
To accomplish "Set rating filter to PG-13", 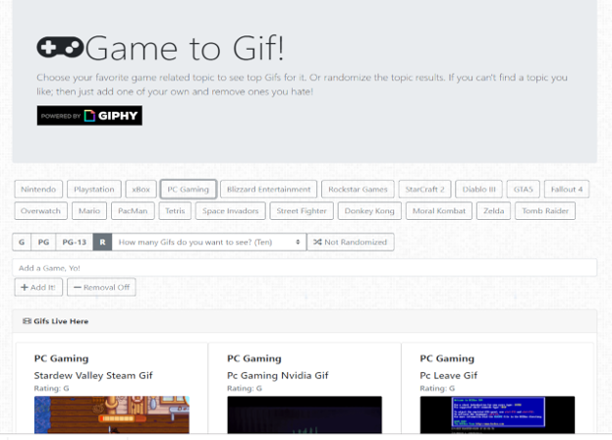I will [x=74, y=242].
